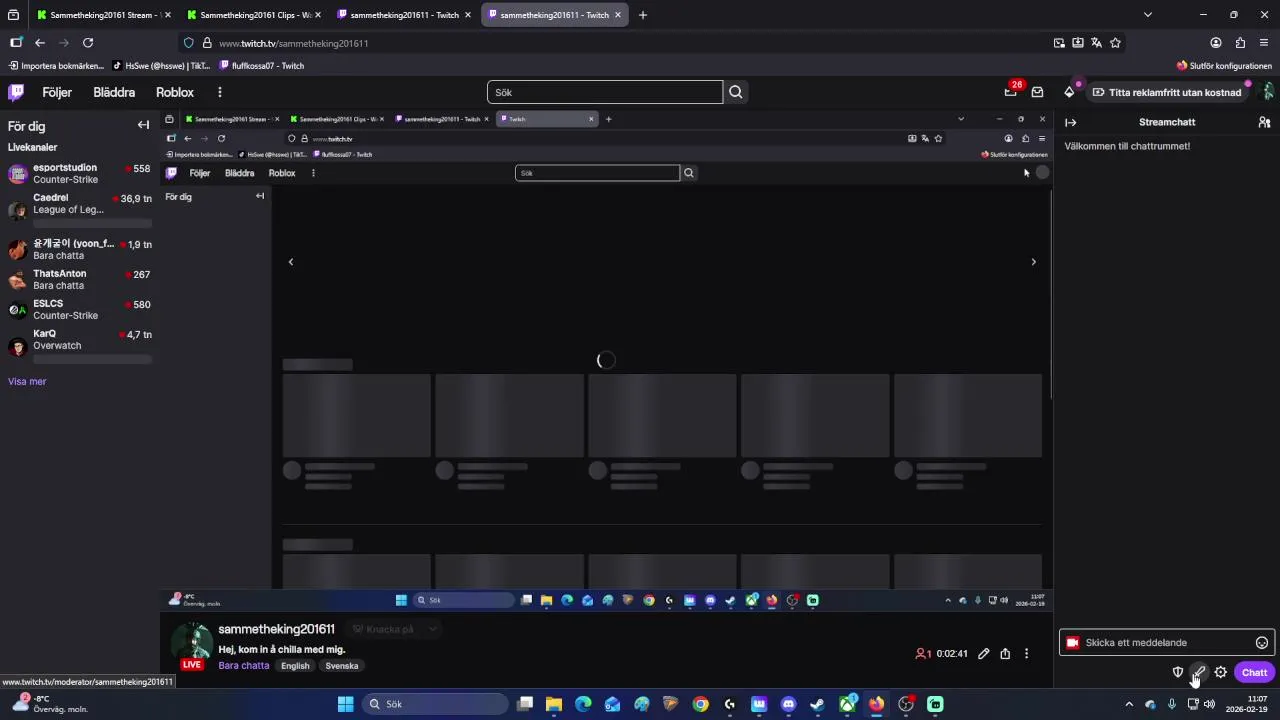Open Google Chrome from the taskbar
Screen dimensions: 1280x720
(700, 704)
